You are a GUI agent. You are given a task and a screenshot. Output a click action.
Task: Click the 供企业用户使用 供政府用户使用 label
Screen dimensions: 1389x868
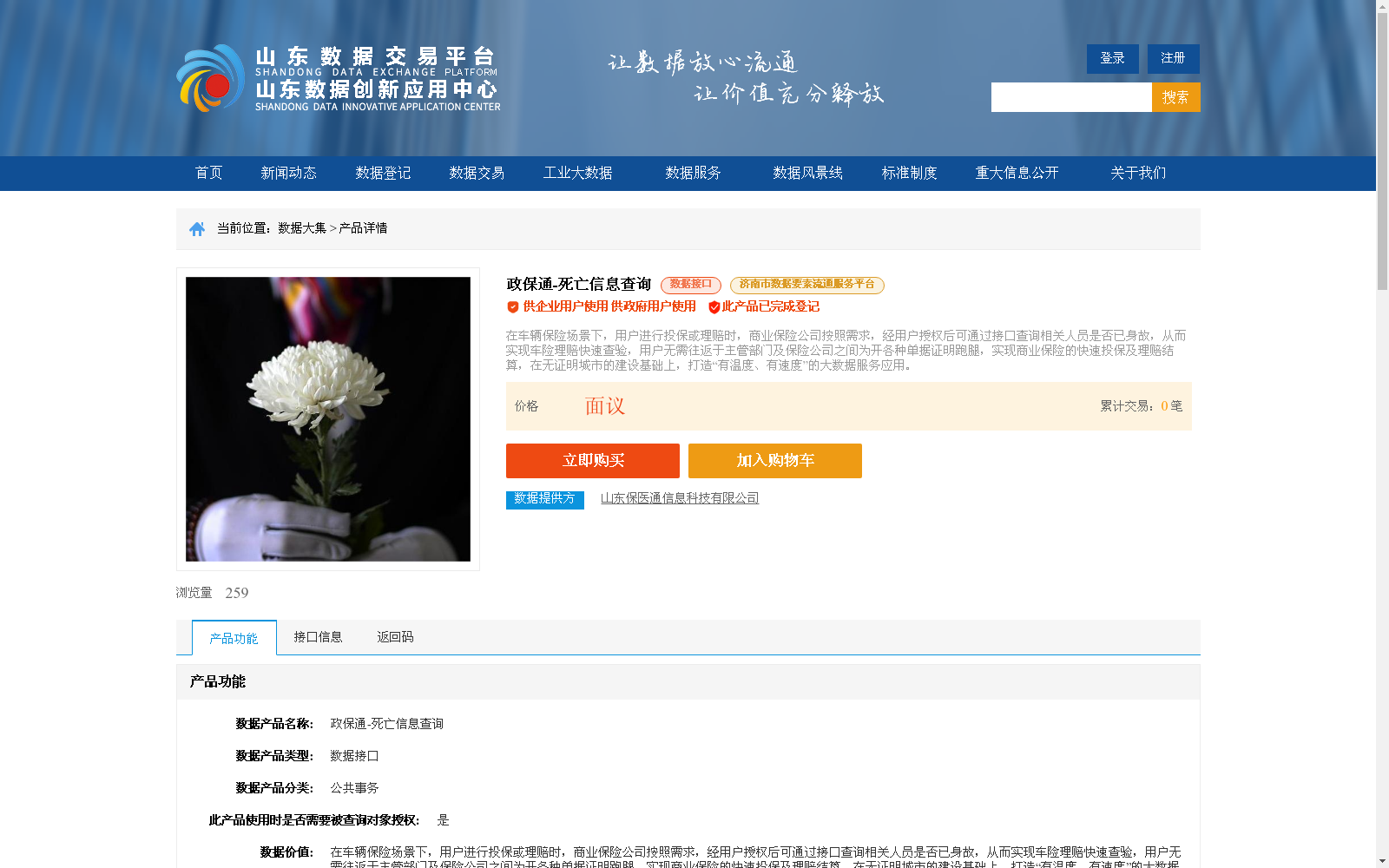(x=609, y=306)
